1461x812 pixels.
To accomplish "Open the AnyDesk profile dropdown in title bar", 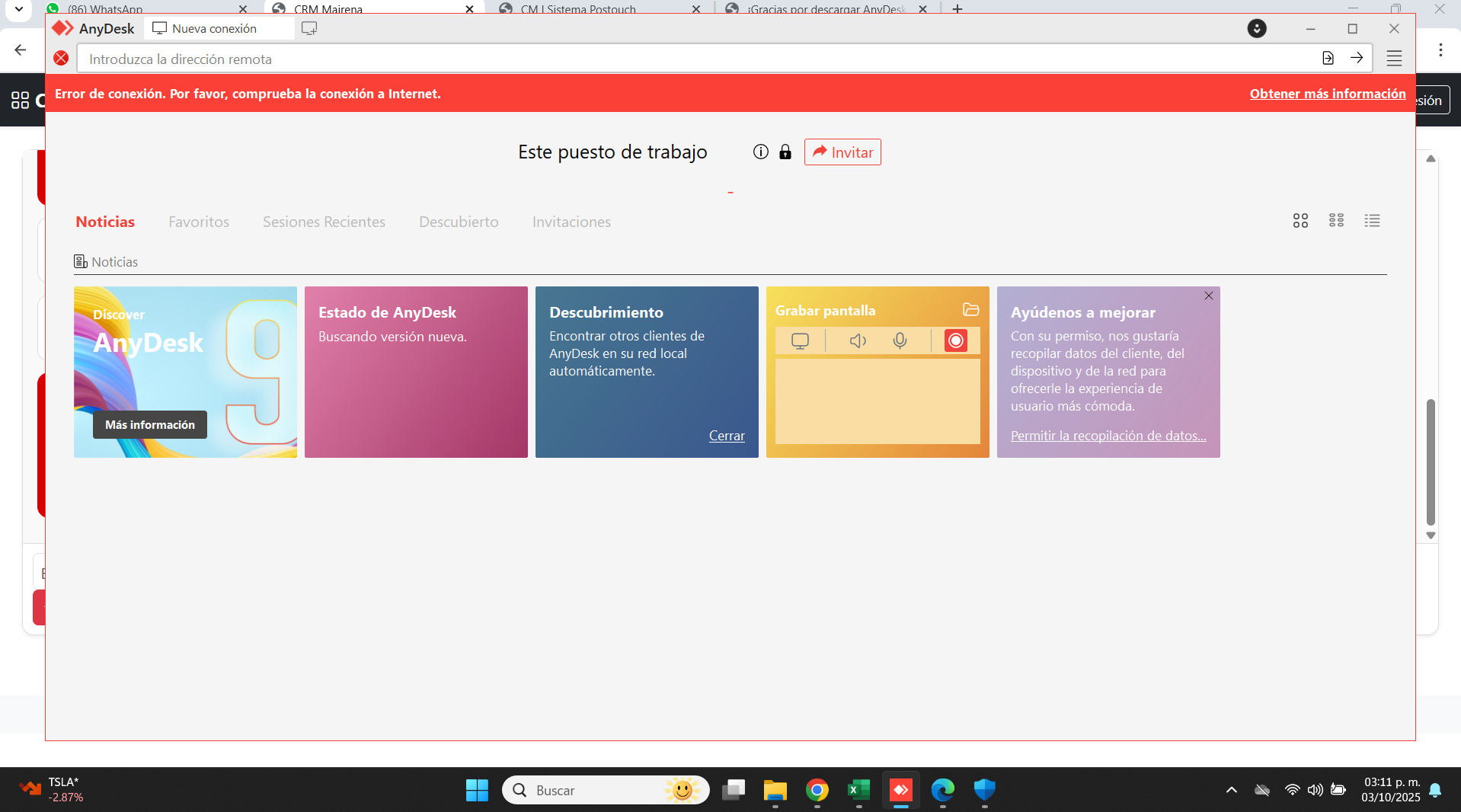I will click(1257, 28).
